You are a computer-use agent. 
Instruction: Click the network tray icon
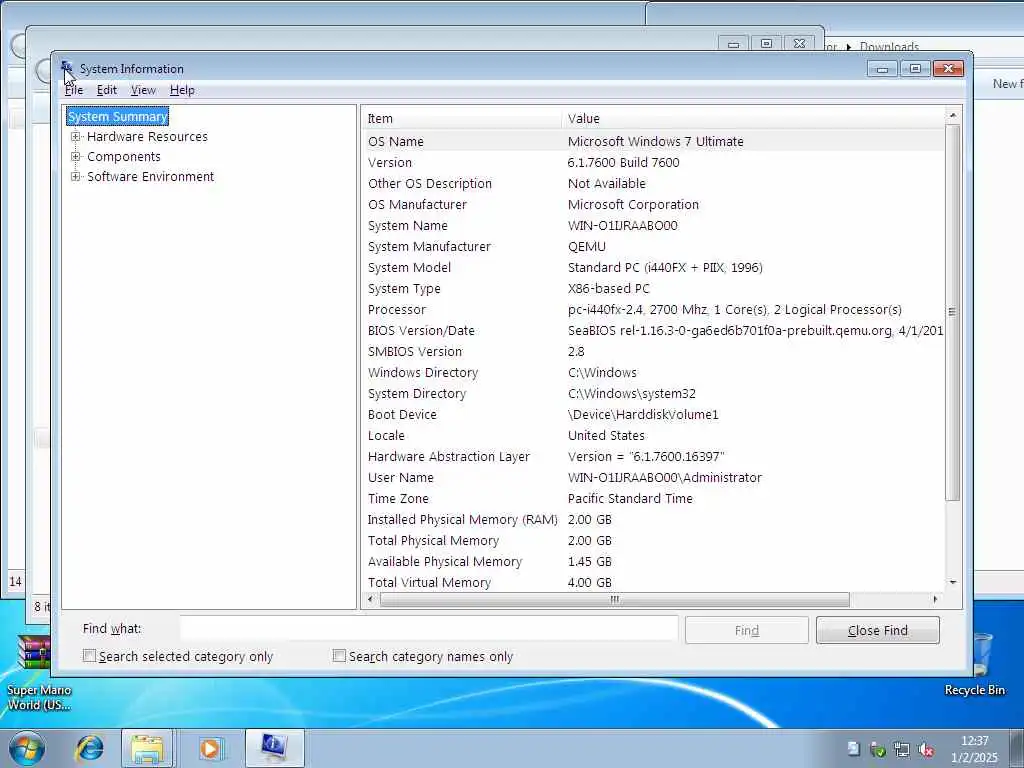[901, 750]
